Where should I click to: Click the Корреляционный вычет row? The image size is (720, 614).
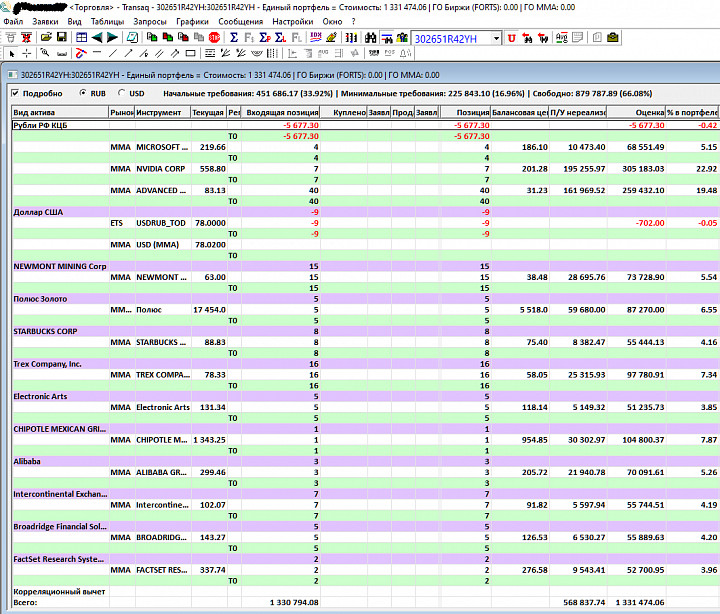(366, 591)
